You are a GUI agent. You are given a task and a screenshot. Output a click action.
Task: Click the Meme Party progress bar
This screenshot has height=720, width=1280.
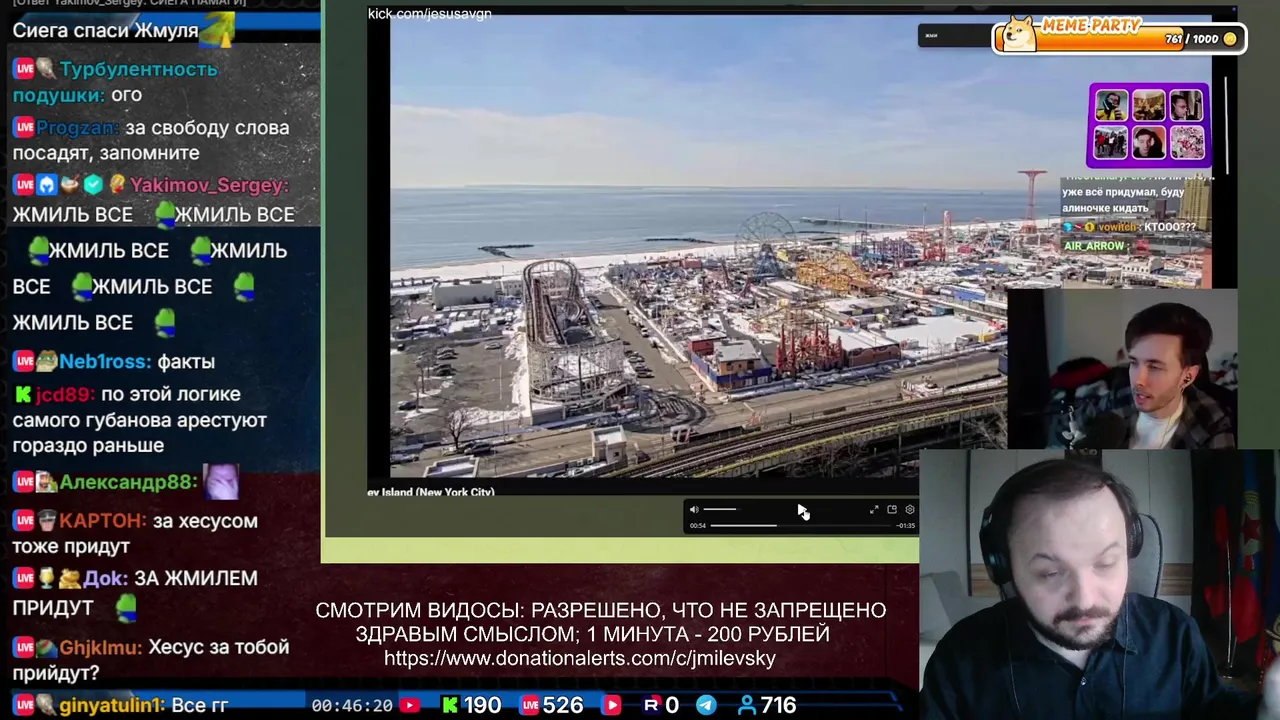(1120, 39)
